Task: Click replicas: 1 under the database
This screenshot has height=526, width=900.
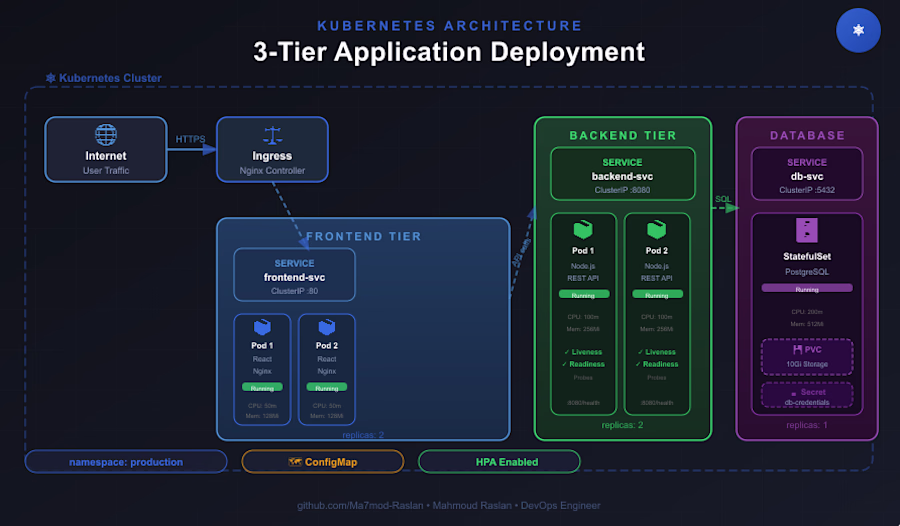Action: point(807,425)
